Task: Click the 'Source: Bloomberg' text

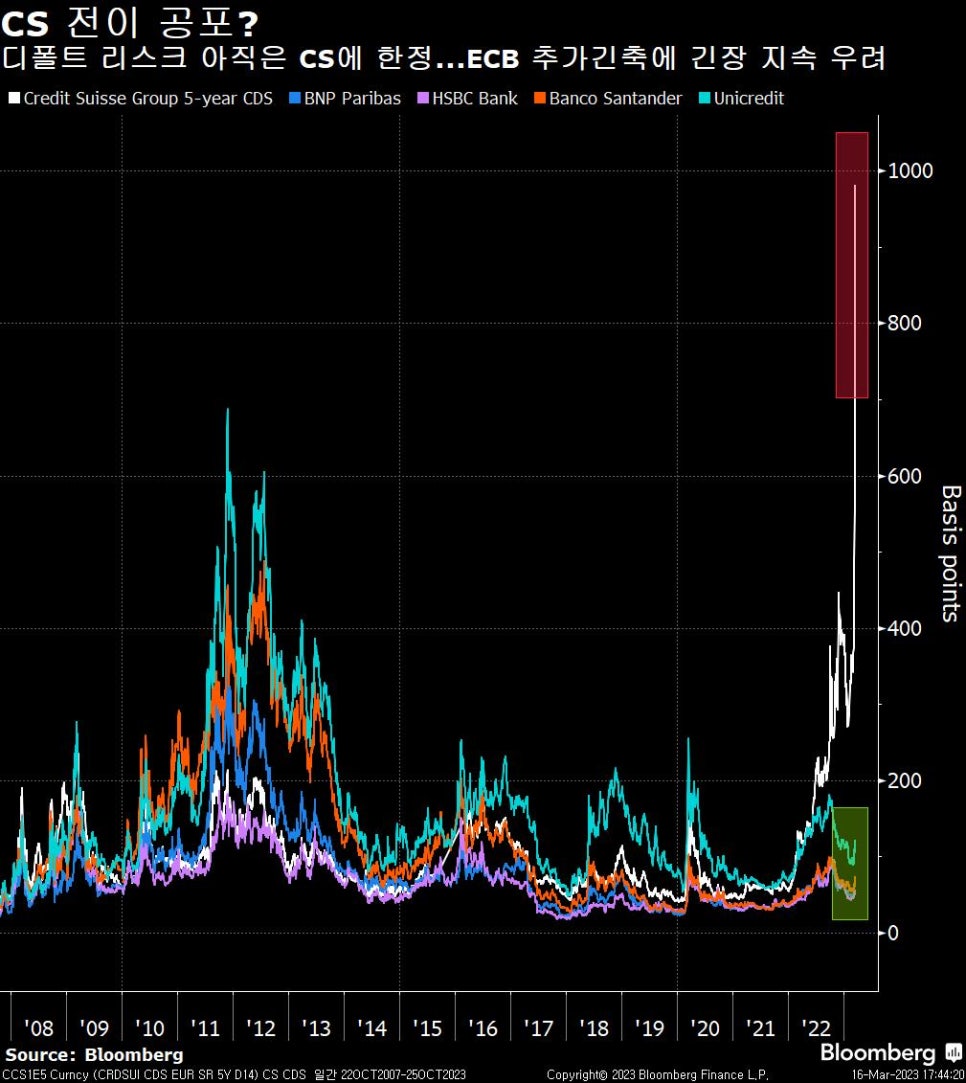Action: [95, 1055]
